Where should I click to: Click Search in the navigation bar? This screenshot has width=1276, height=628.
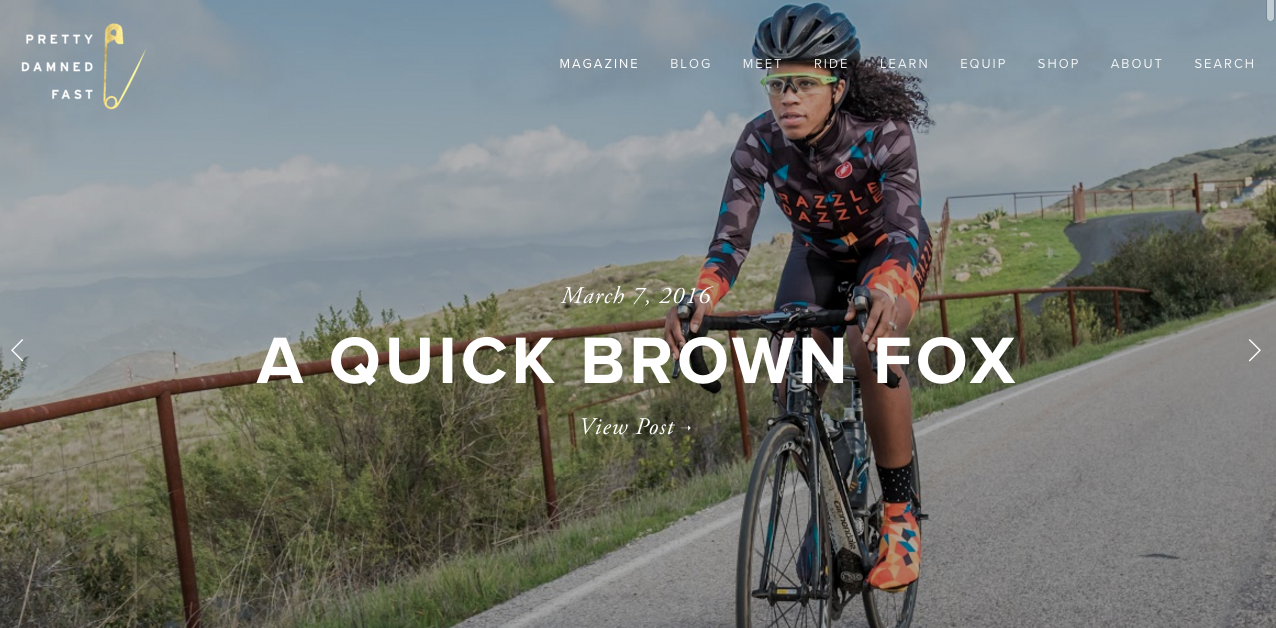tap(1225, 64)
